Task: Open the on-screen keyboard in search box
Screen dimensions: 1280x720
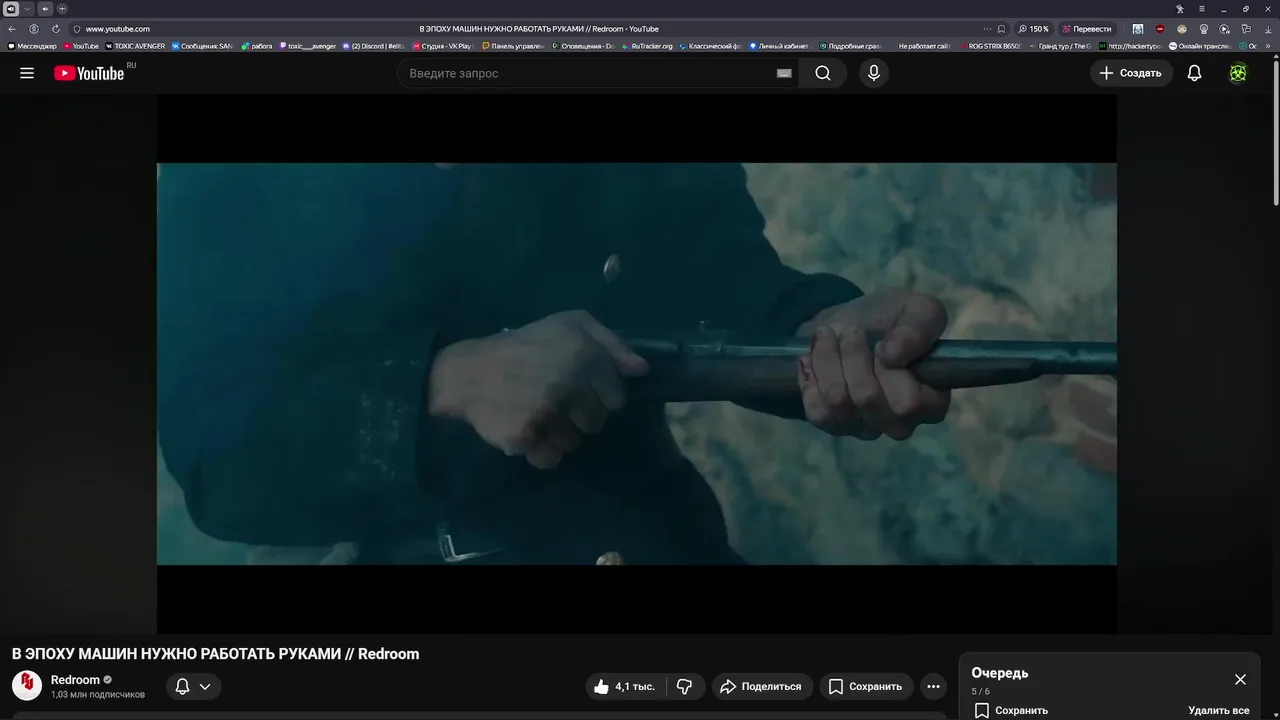Action: pyautogui.click(x=784, y=73)
